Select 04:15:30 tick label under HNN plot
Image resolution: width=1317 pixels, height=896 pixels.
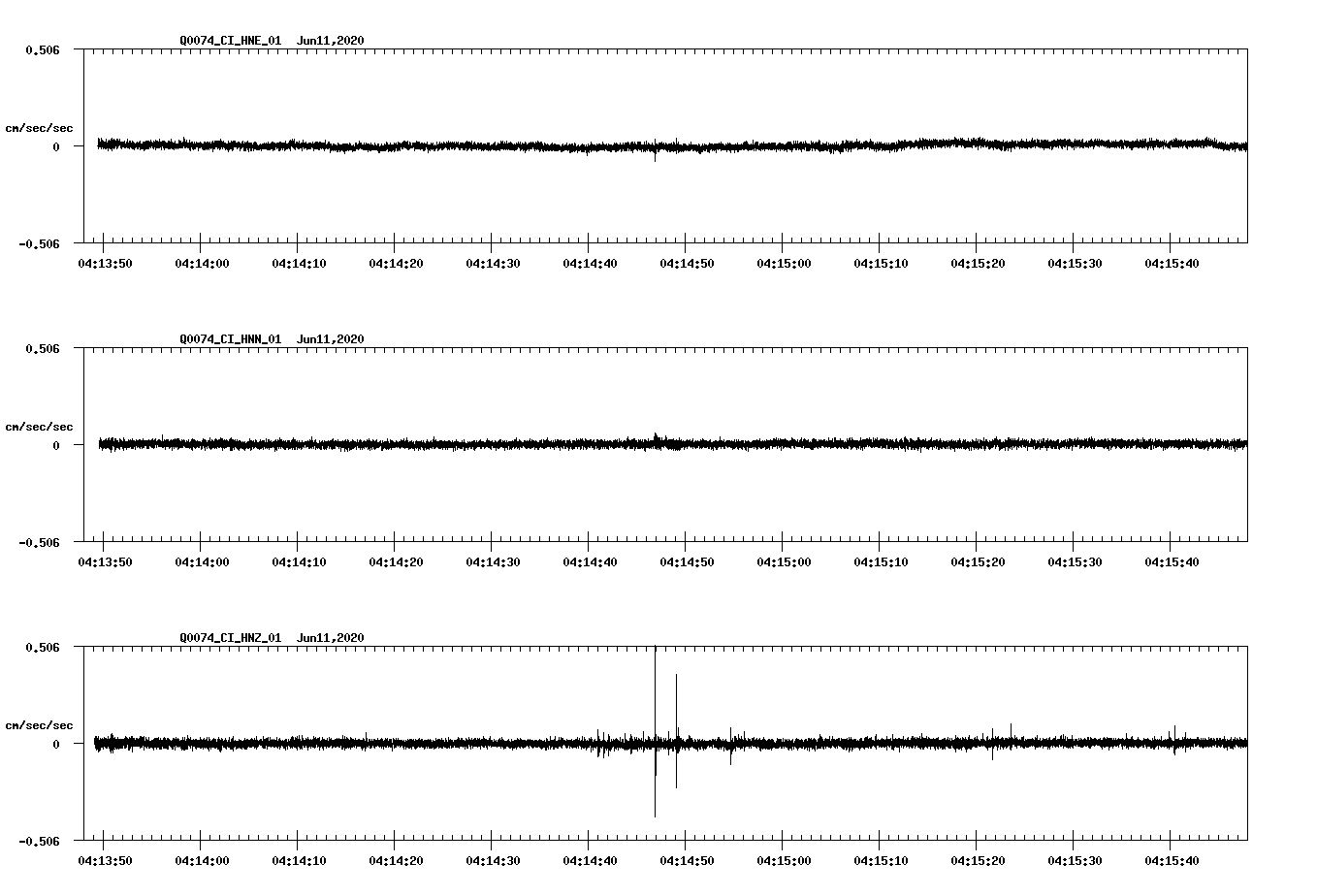[x=1075, y=562]
